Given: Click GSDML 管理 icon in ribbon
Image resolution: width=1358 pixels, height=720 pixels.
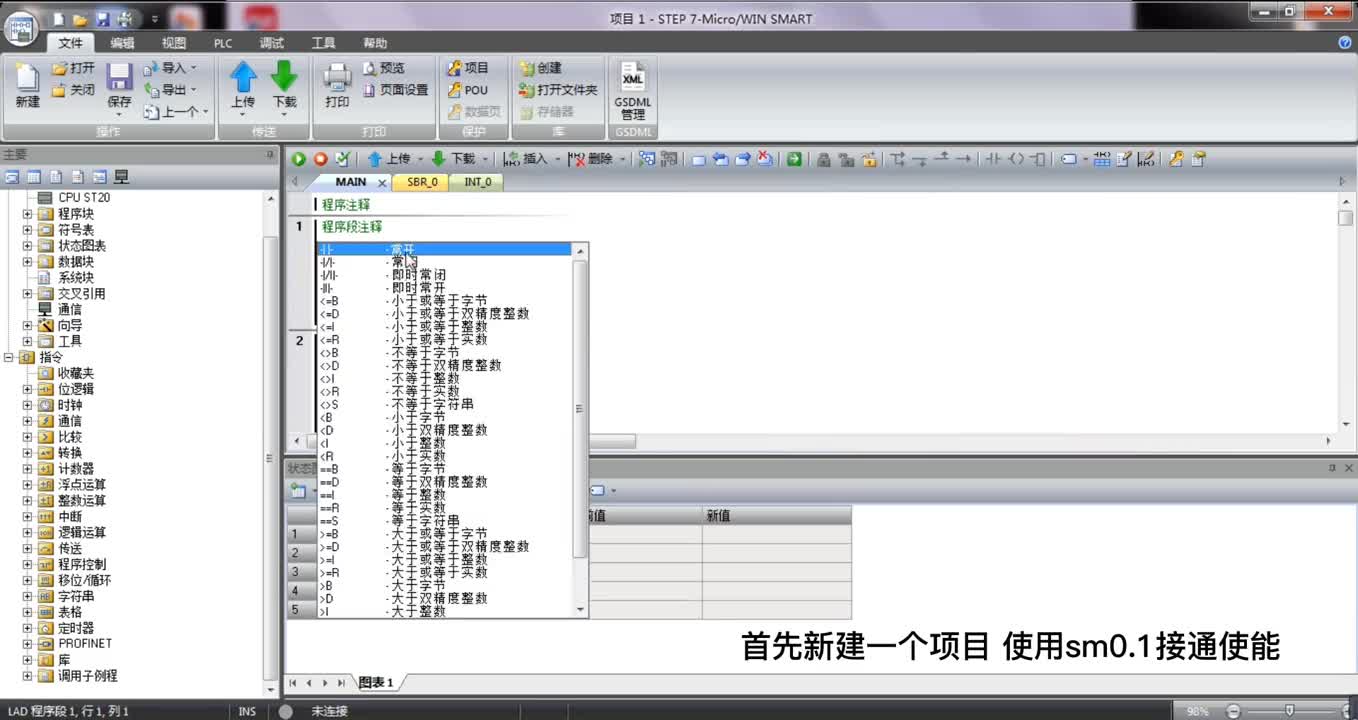Looking at the screenshot, I should tap(633, 91).
